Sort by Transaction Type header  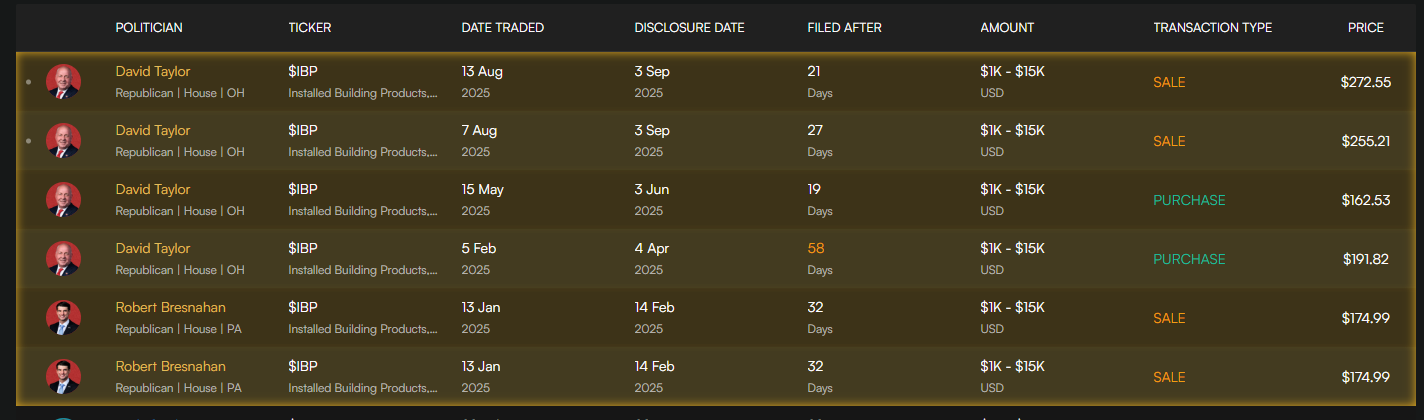pos(1212,28)
